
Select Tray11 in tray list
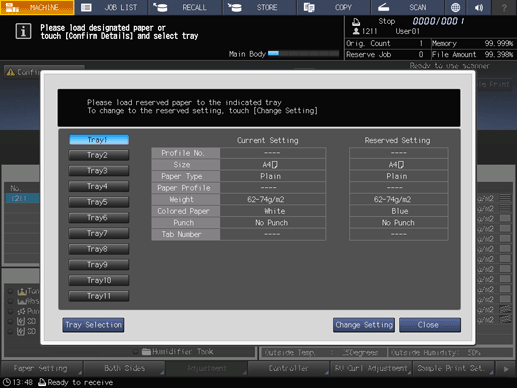(99, 296)
